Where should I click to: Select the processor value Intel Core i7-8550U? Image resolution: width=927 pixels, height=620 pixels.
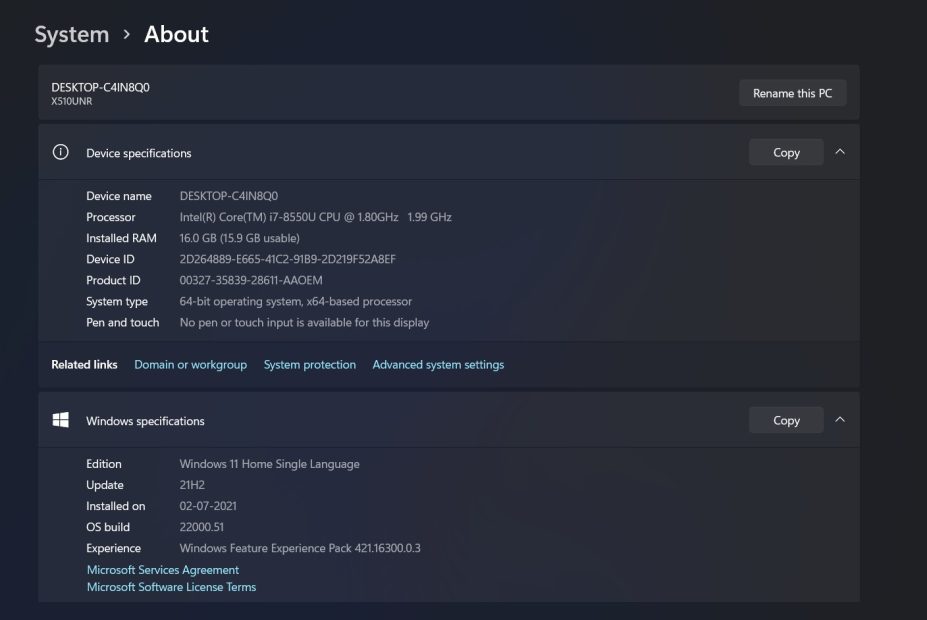coord(316,217)
